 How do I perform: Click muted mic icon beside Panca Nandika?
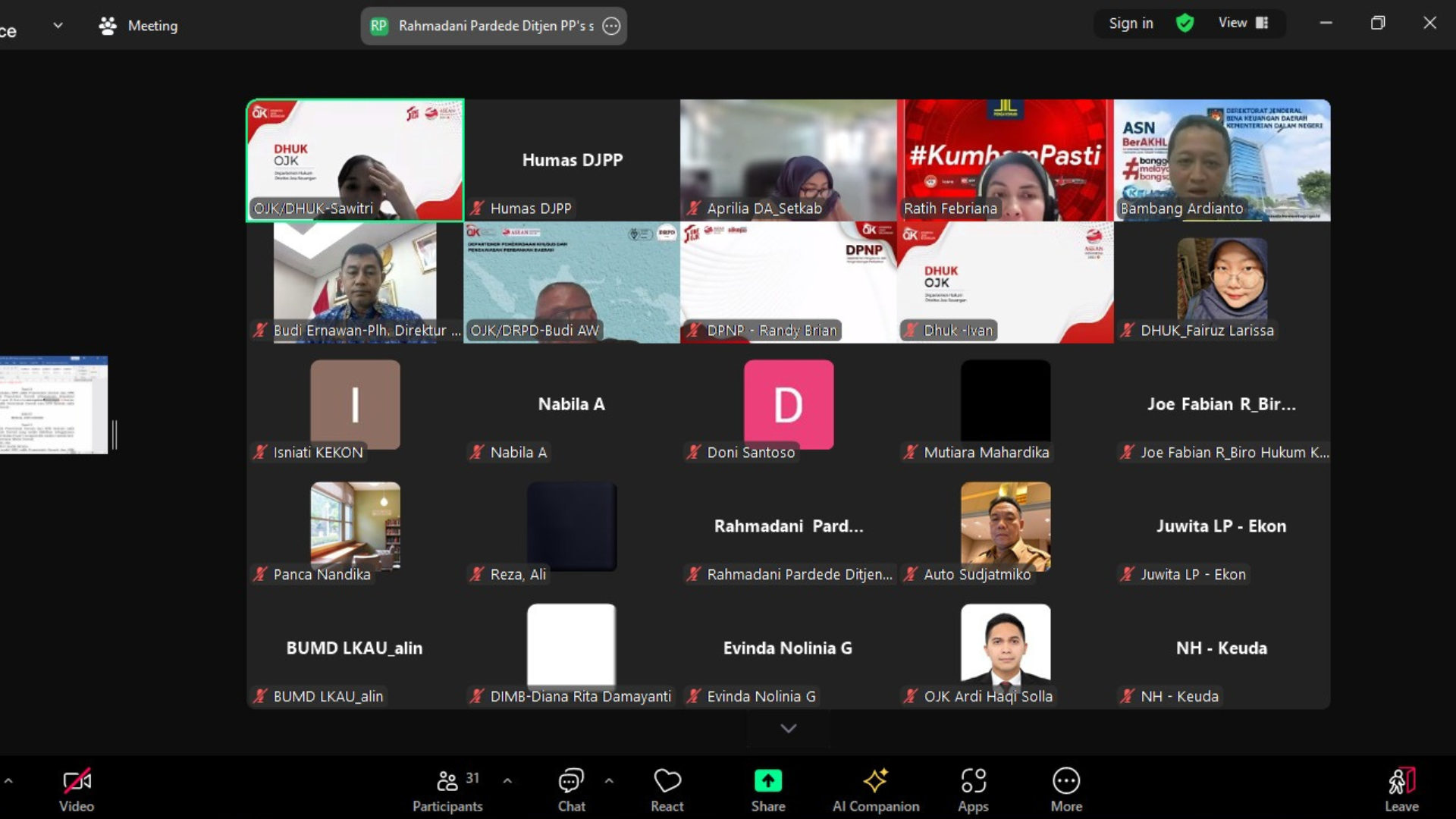click(260, 574)
